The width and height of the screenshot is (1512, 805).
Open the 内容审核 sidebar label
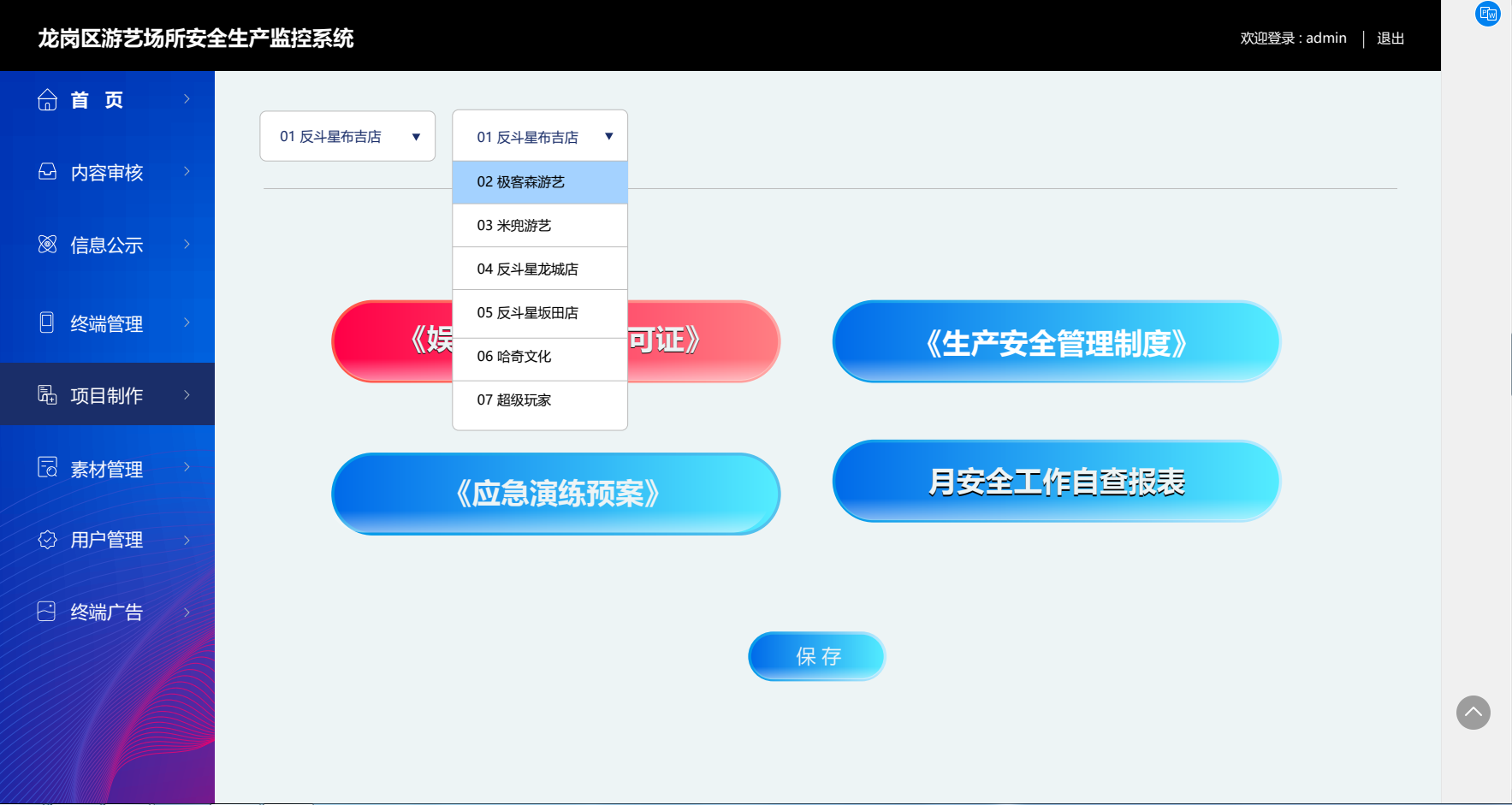(x=107, y=173)
